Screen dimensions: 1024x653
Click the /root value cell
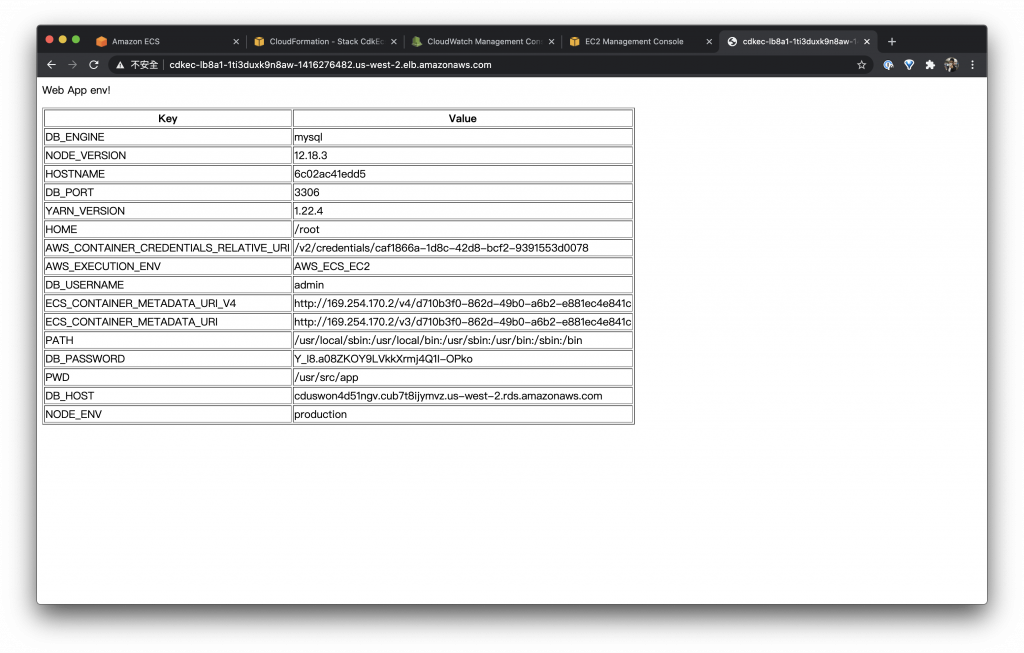(463, 229)
